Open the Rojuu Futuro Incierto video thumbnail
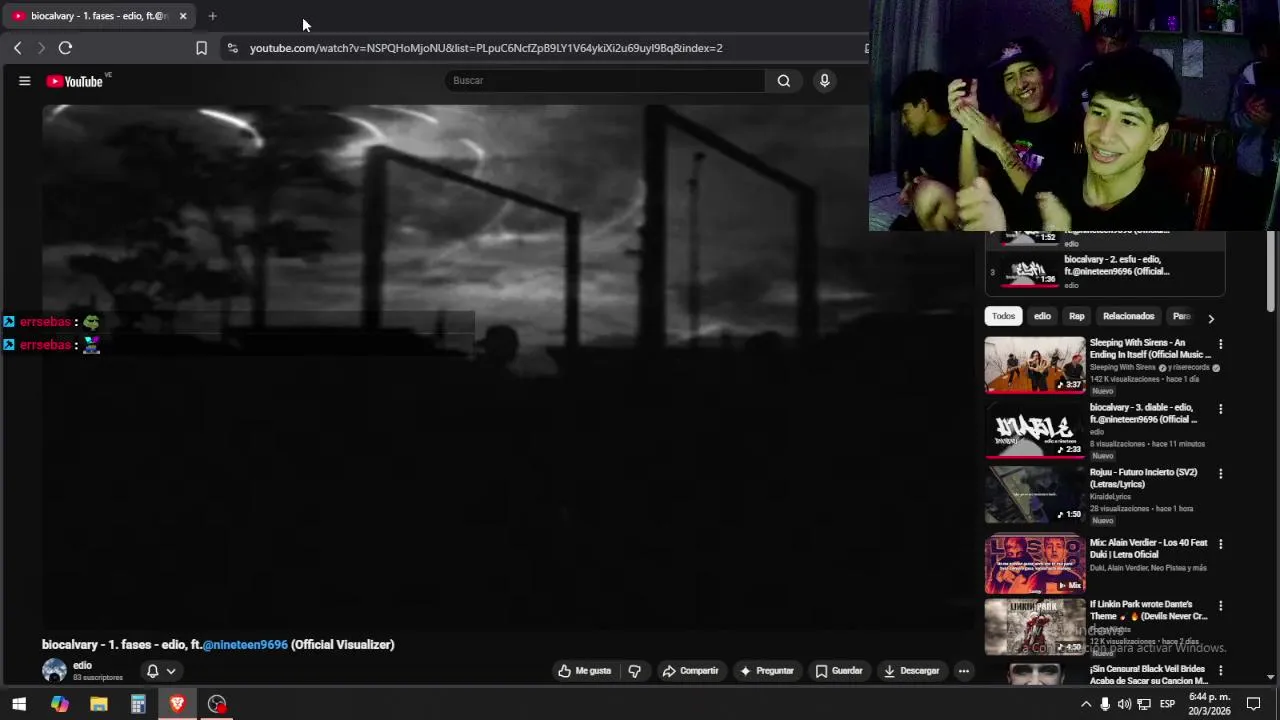This screenshot has height=720, width=1280. point(1035,495)
